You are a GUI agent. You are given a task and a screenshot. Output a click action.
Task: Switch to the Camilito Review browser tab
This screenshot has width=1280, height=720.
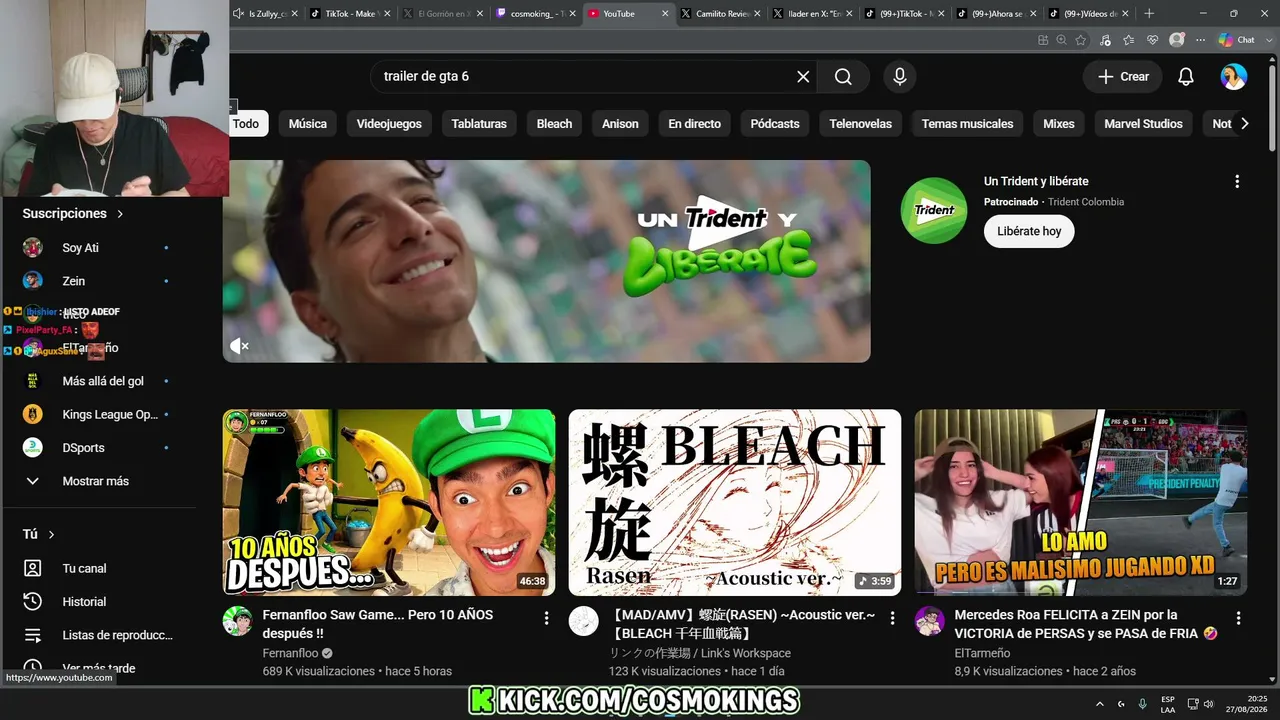click(x=720, y=14)
